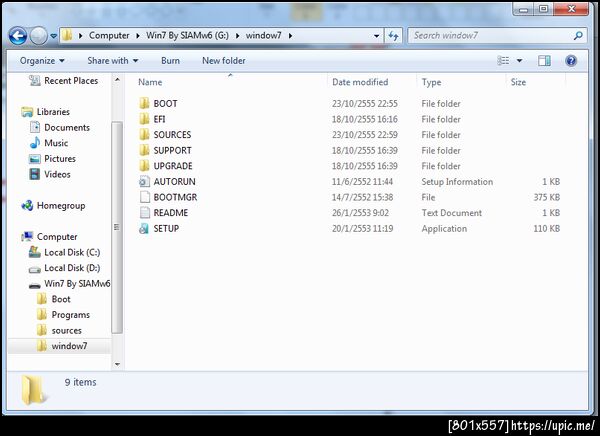The image size is (600, 436).
Task: Toggle the preview pane icon
Action: pyautogui.click(x=544, y=61)
